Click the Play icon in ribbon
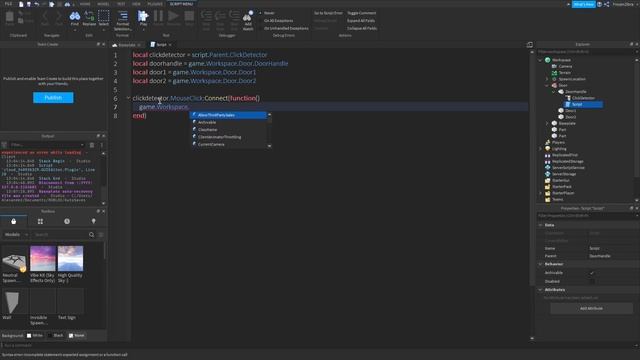Image resolution: width=640 pixels, height=360 pixels. (143, 16)
